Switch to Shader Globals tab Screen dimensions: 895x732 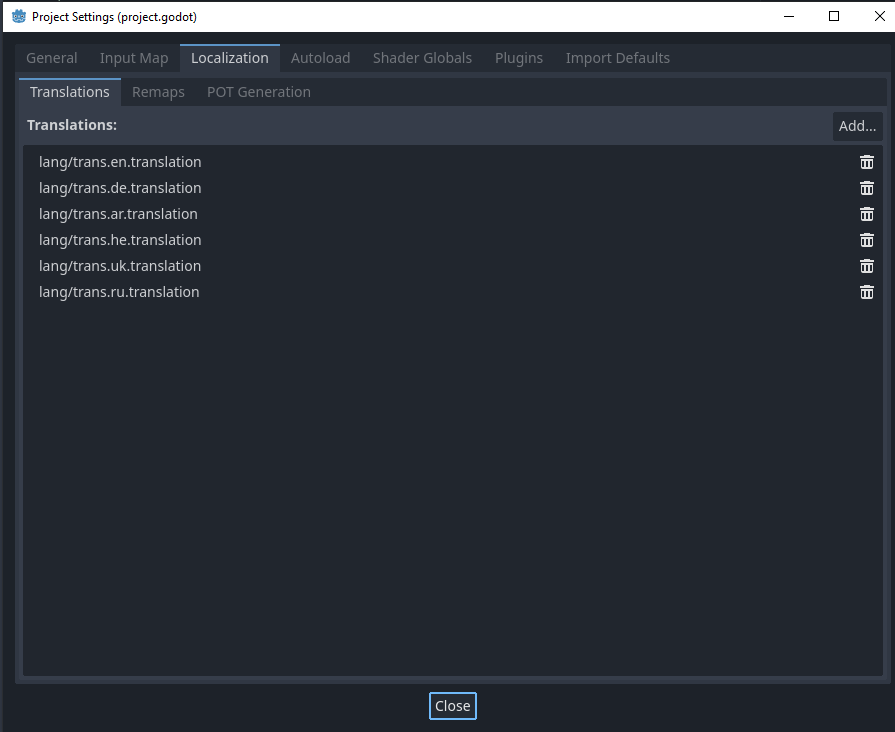pos(422,58)
